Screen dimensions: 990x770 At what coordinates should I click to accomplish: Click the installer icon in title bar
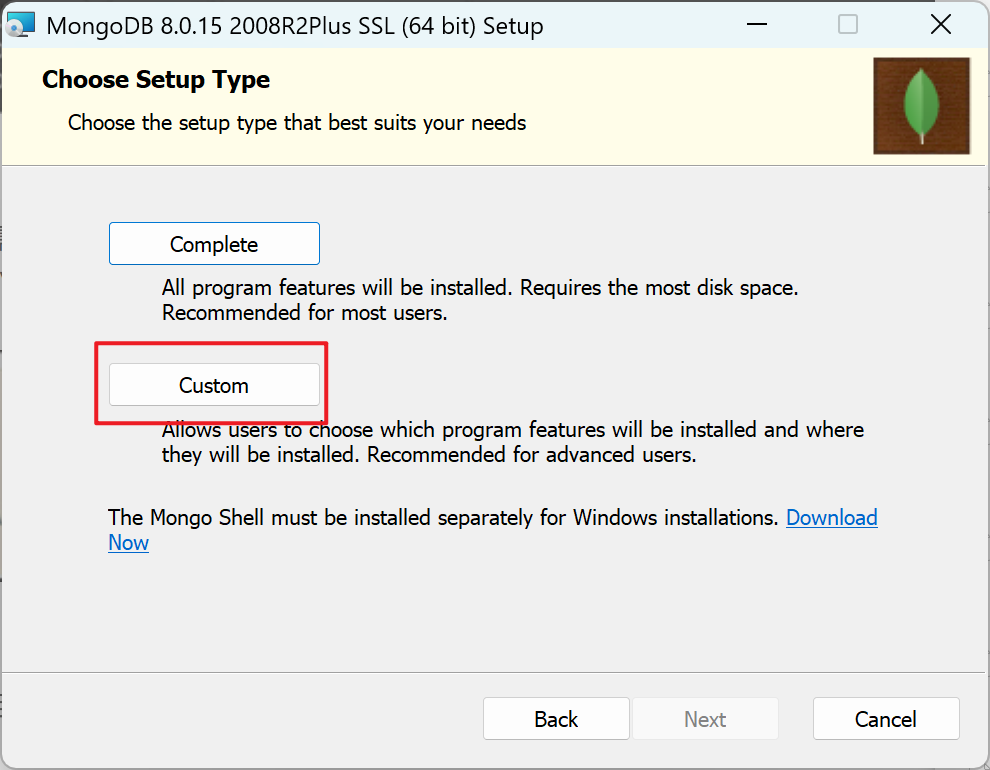[x=20, y=25]
